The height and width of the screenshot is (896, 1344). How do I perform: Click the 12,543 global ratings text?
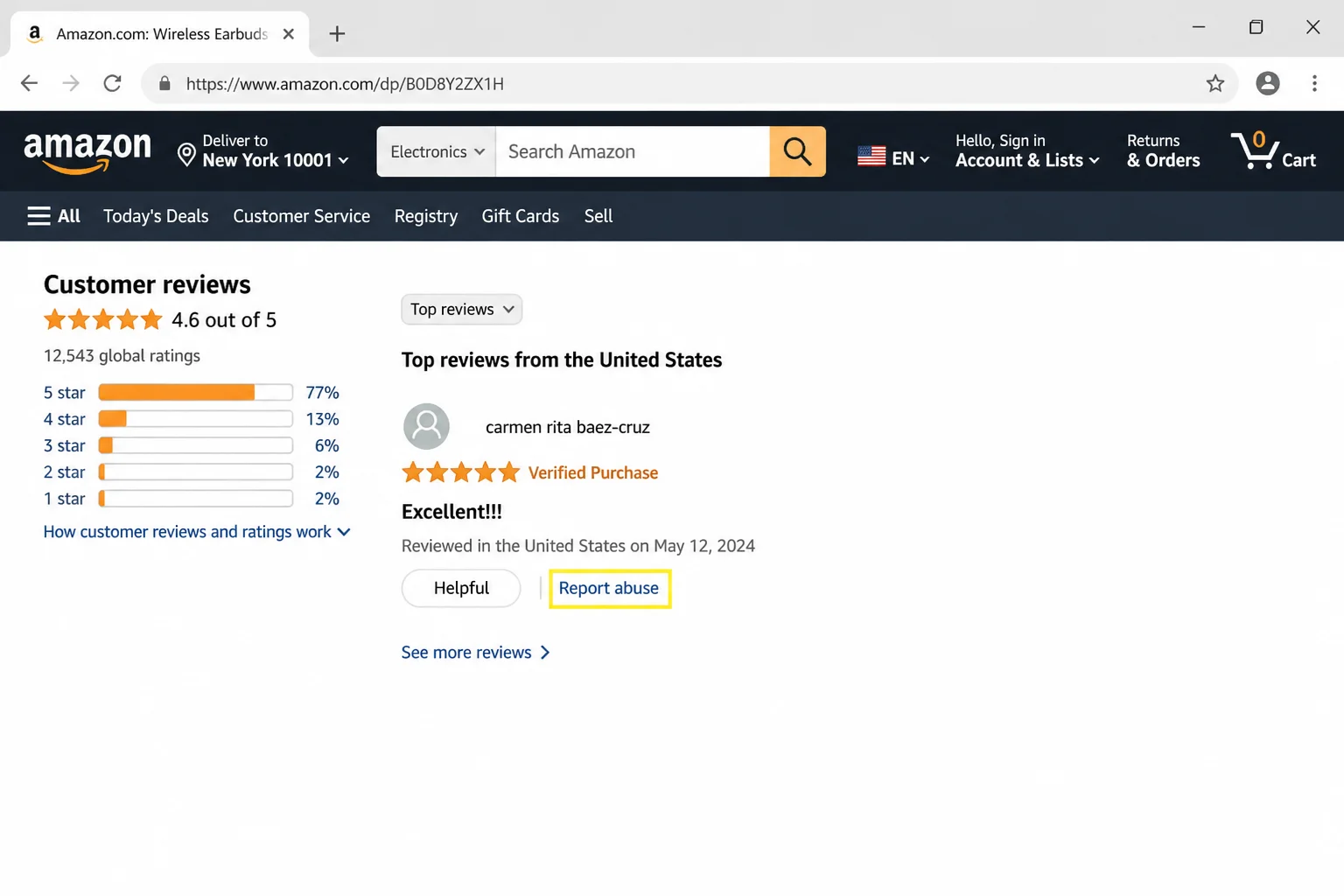click(x=122, y=355)
